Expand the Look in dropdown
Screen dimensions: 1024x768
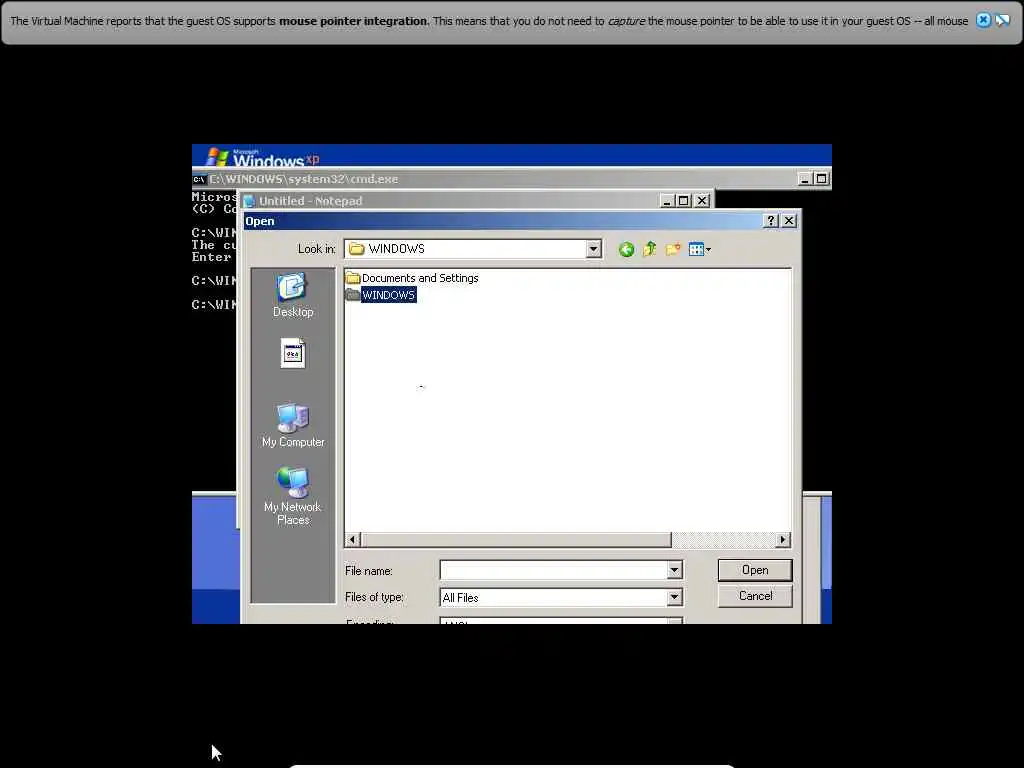593,249
